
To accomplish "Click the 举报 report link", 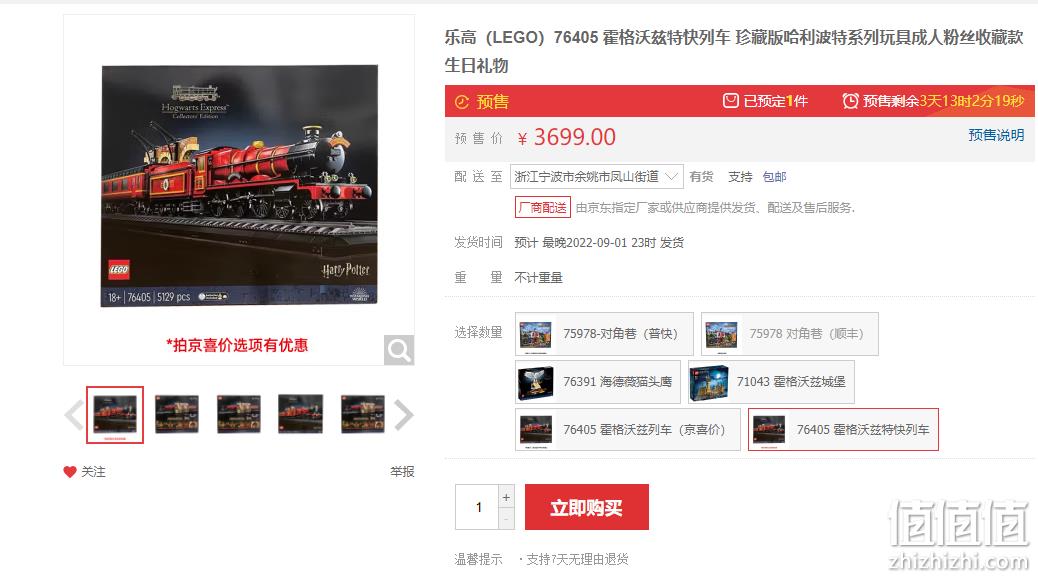I will [x=402, y=472].
